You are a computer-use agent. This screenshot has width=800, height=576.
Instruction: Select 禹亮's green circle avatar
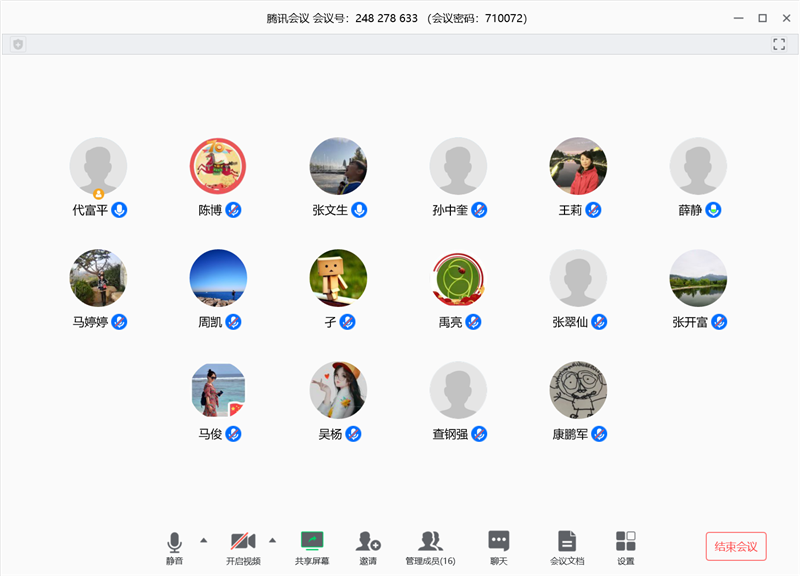pos(458,278)
